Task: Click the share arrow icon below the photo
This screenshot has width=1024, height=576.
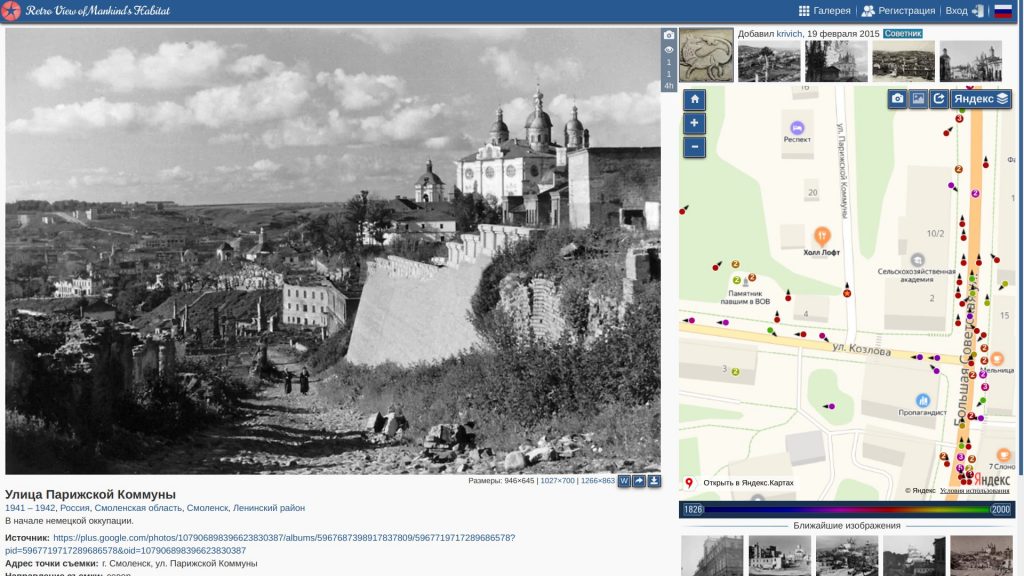Action: 639,481
